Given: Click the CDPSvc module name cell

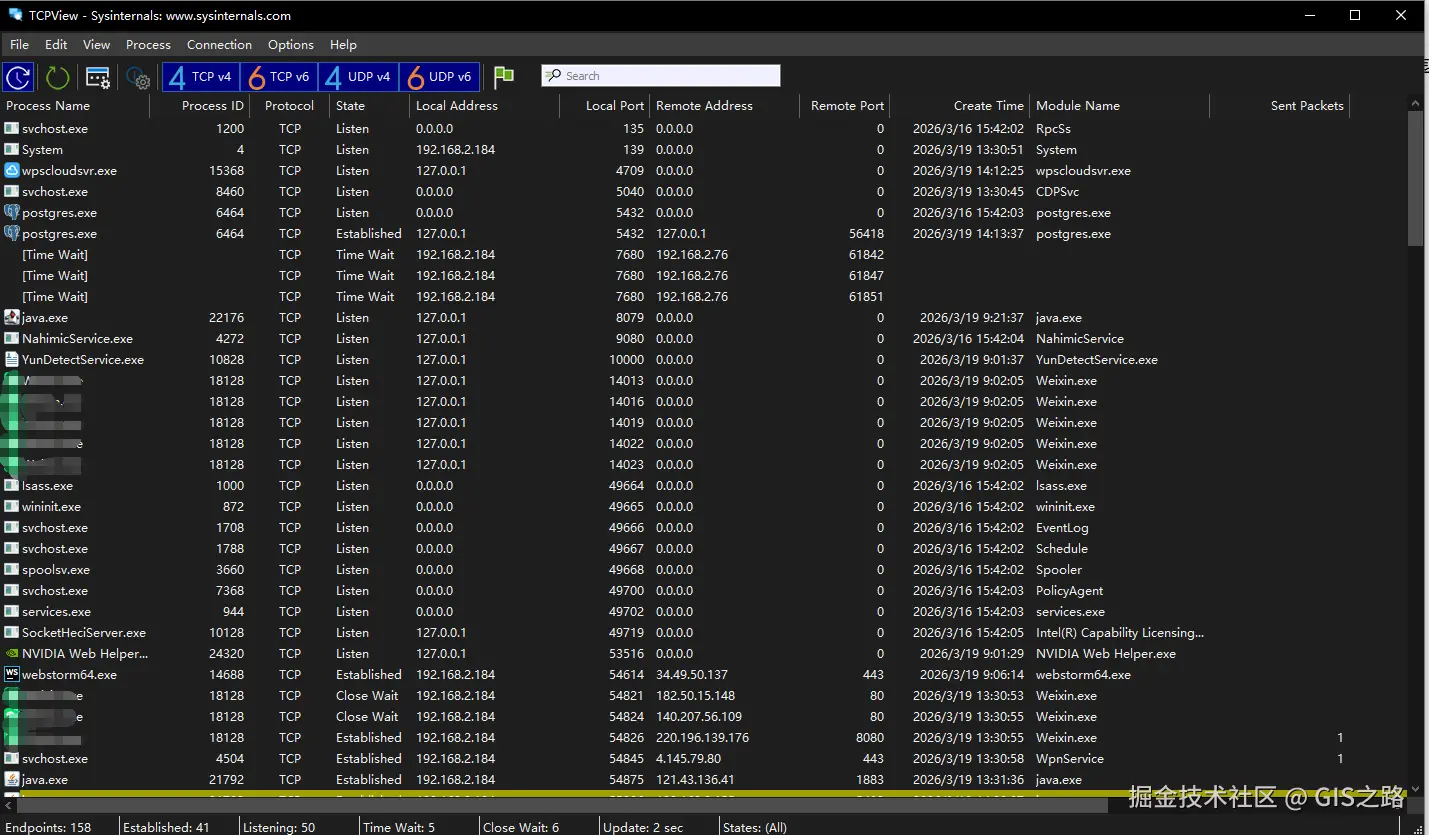Looking at the screenshot, I should tap(1057, 192).
